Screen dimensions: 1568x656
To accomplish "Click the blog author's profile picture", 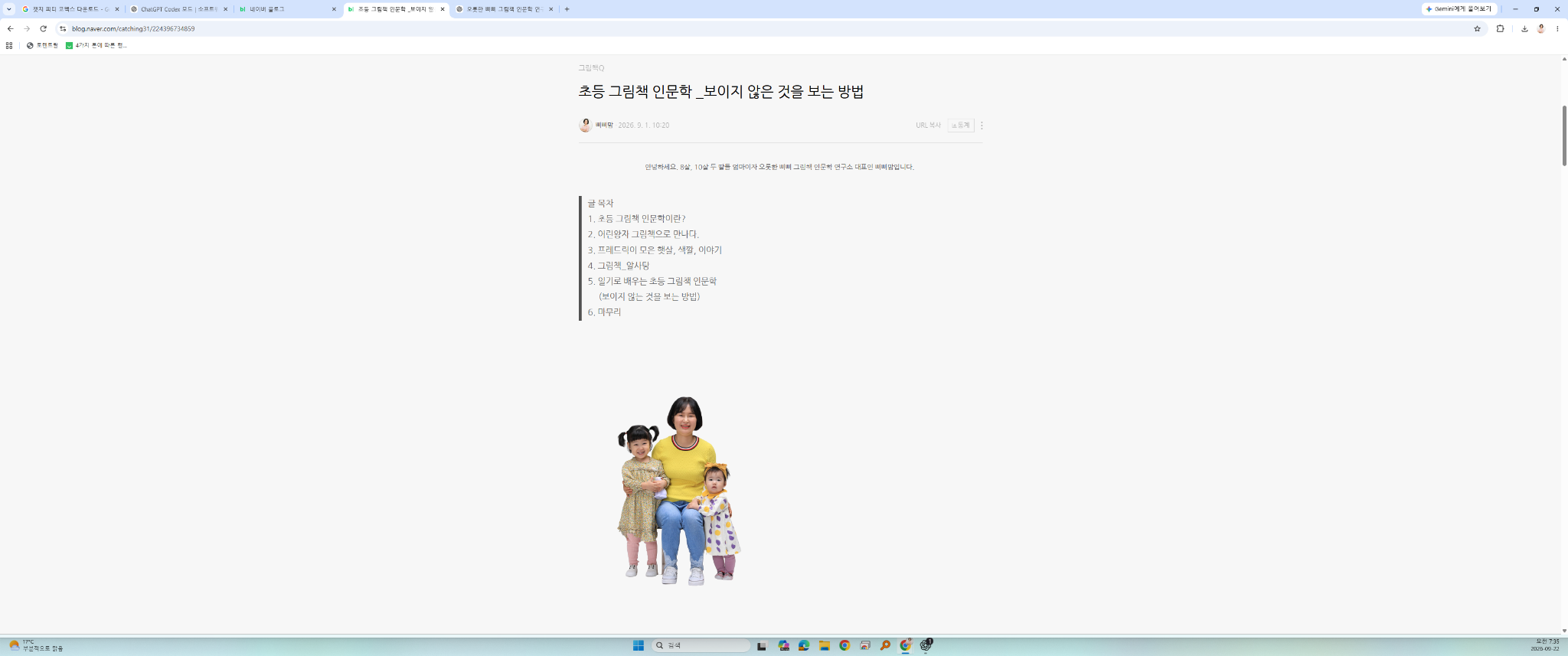I will (x=585, y=126).
